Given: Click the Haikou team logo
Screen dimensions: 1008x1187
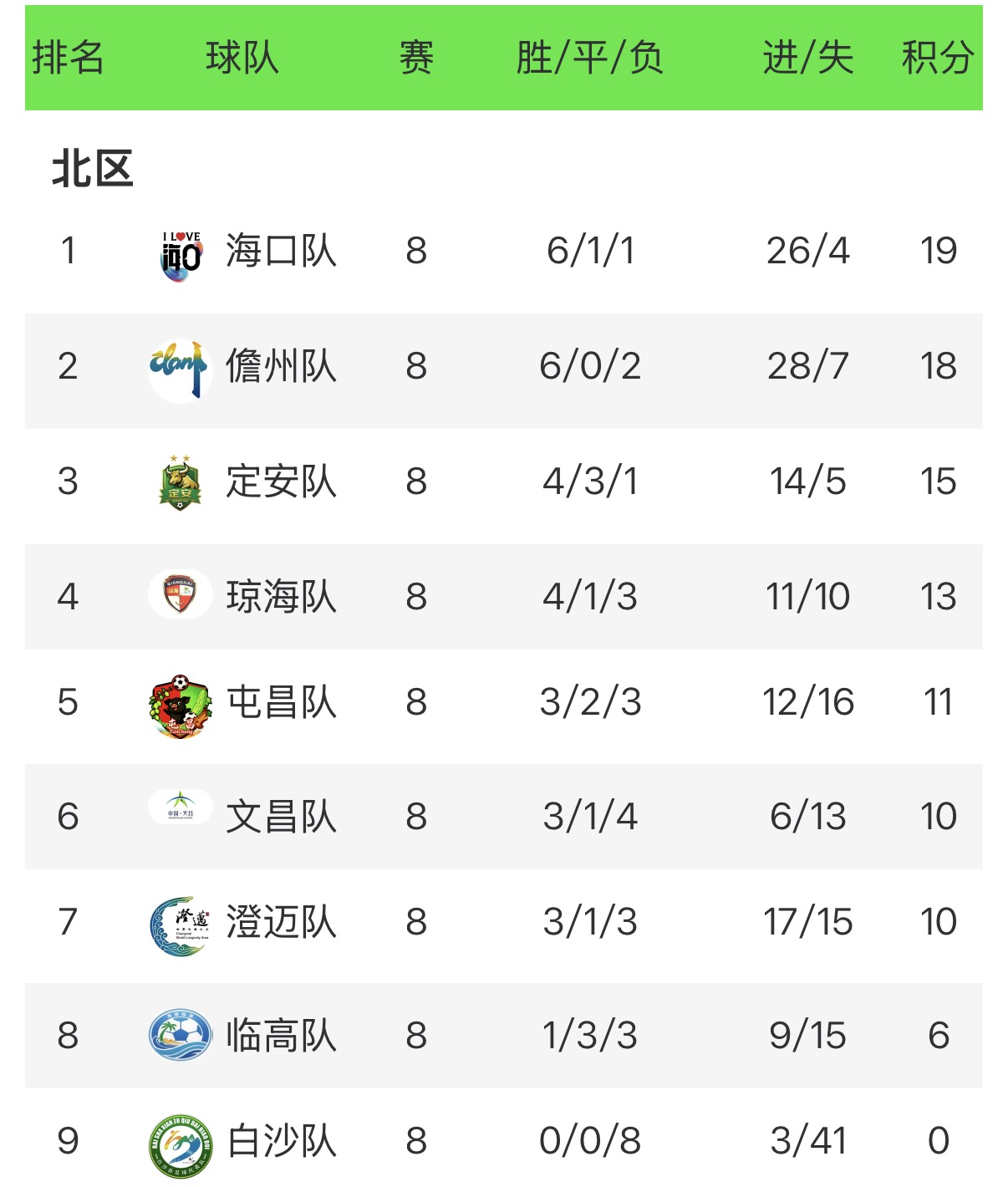Looking at the screenshot, I should click(181, 255).
